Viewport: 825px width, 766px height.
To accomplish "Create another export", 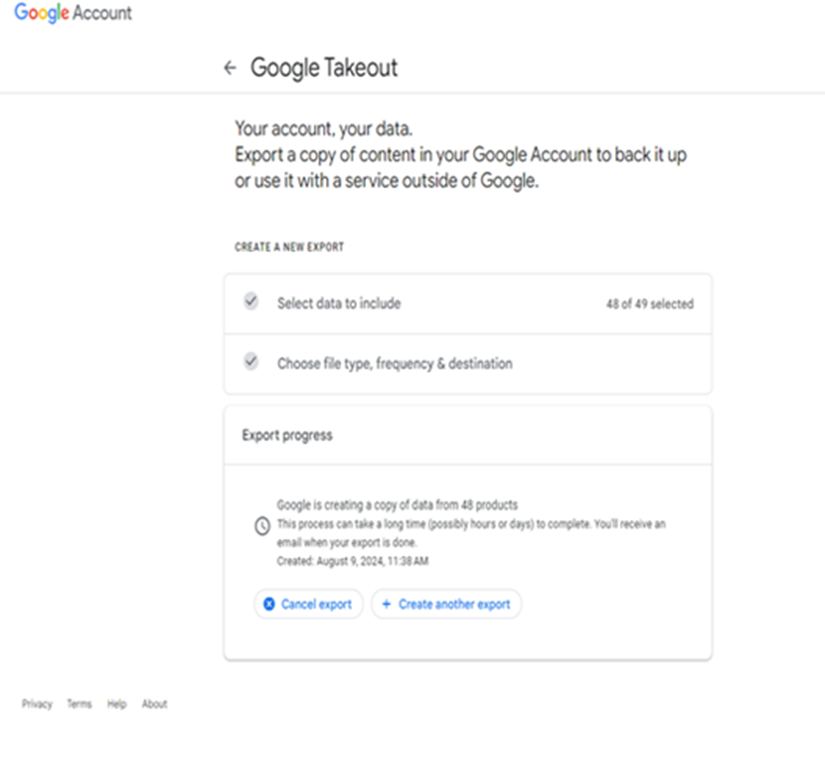I will click(x=446, y=604).
